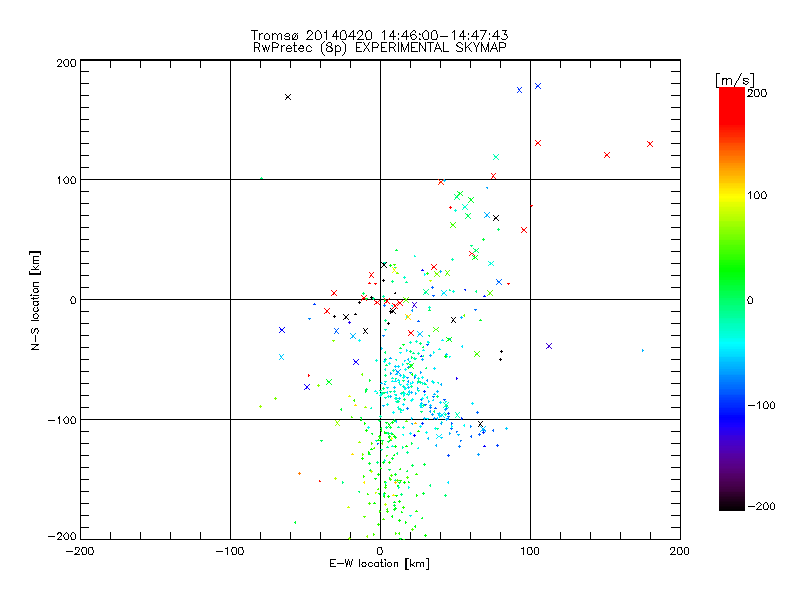Click the colorbar tick label '-200'

[761, 506]
